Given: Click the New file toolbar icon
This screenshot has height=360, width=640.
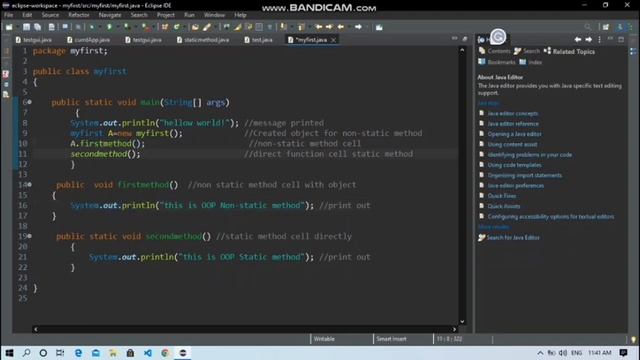Looking at the screenshot, I should click(9, 27).
